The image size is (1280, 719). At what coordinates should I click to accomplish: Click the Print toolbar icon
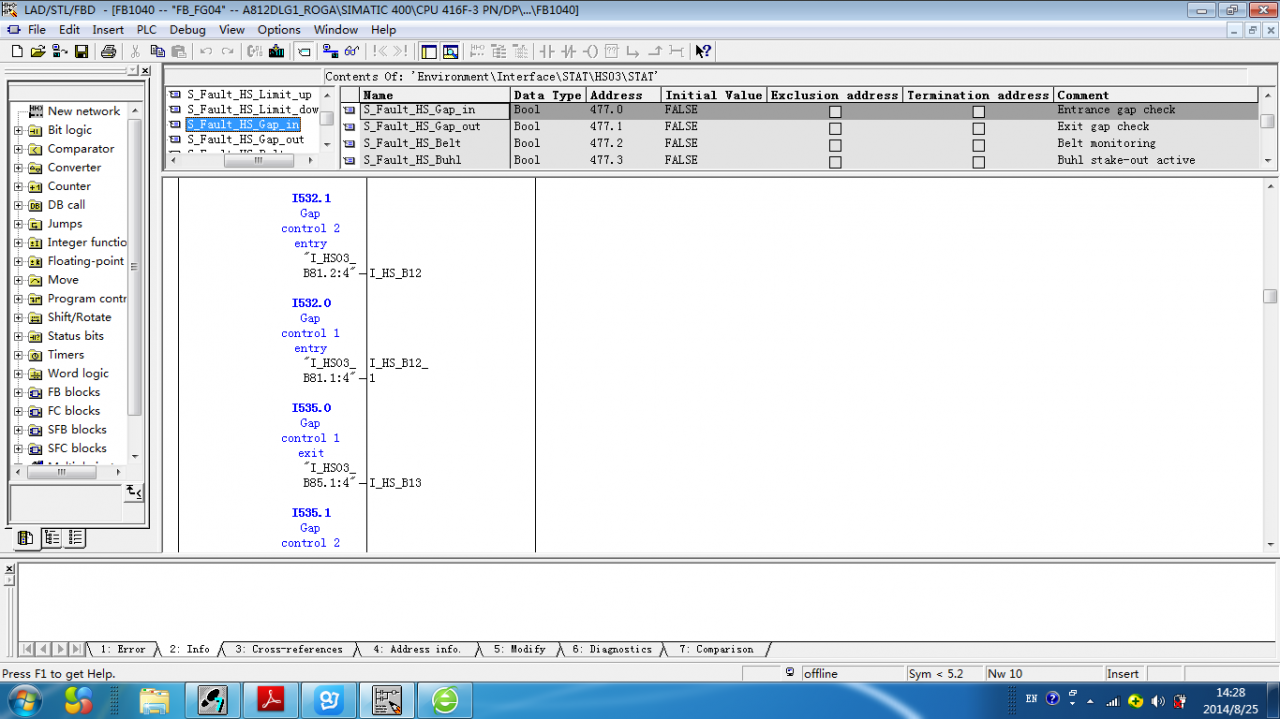[x=108, y=51]
